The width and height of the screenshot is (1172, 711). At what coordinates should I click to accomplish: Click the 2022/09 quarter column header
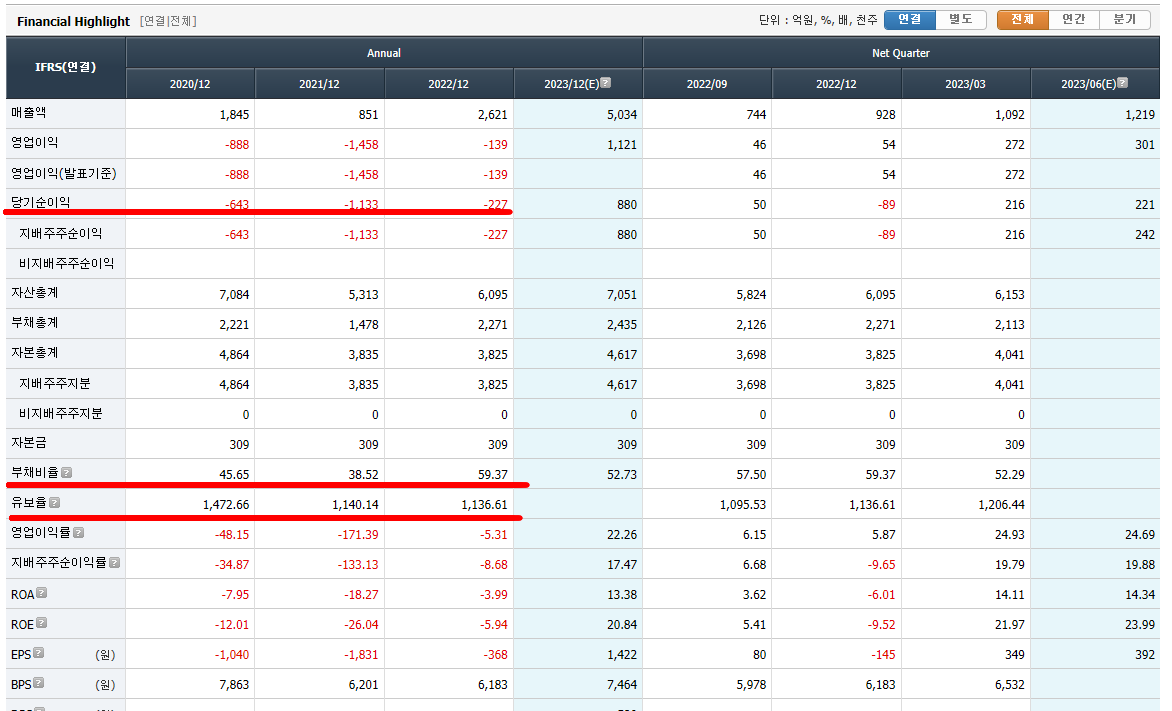[707, 84]
